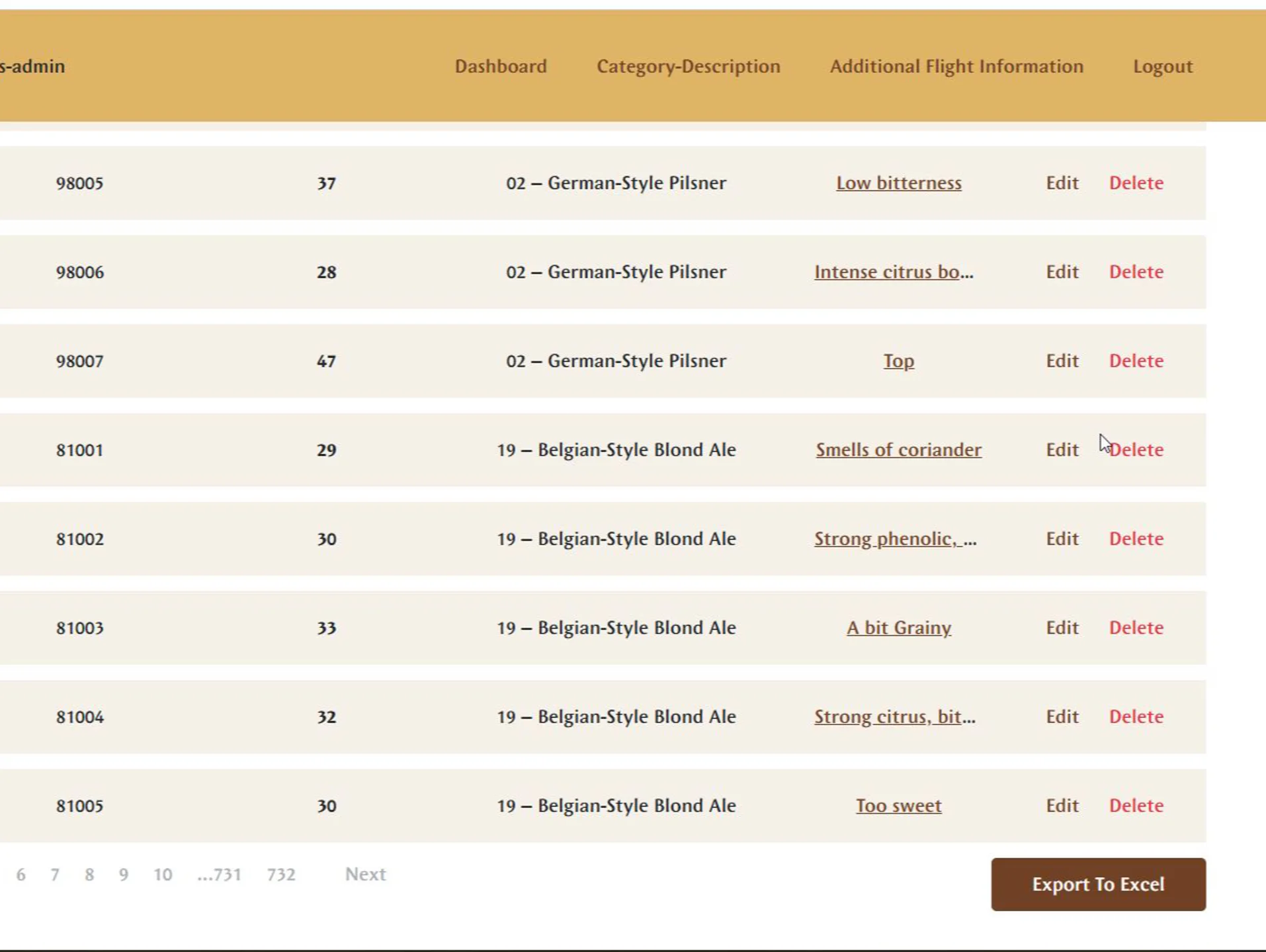
Task: Delete entry 81003
Action: point(1136,628)
